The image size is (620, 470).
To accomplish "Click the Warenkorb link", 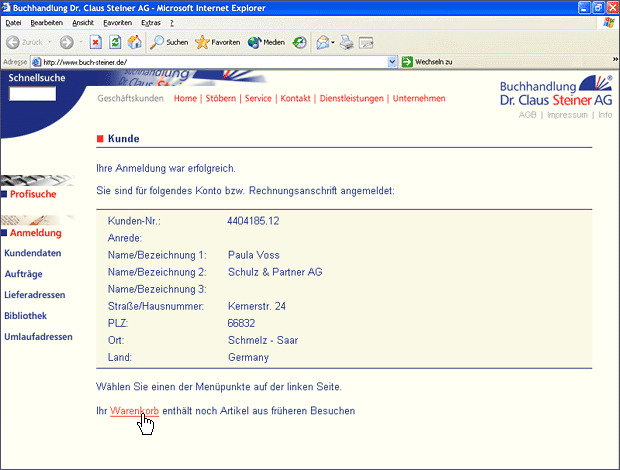I will coord(134,411).
